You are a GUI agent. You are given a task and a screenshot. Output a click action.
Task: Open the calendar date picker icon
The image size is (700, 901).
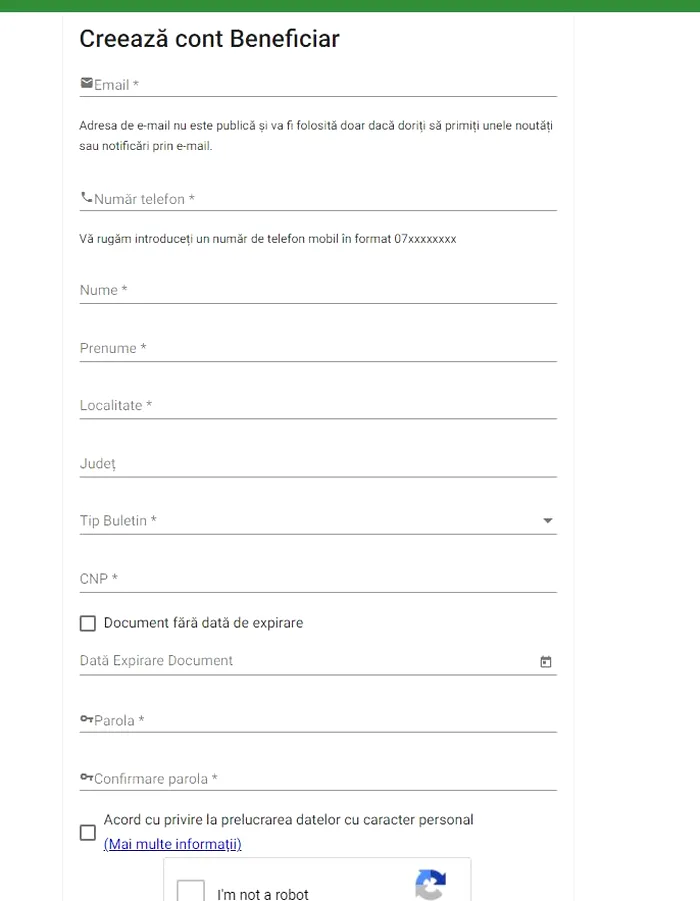546,662
